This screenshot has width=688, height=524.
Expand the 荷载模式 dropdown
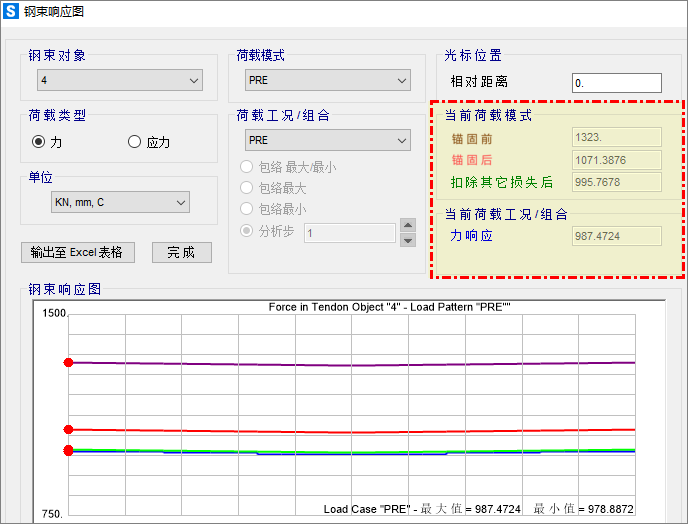click(327, 80)
